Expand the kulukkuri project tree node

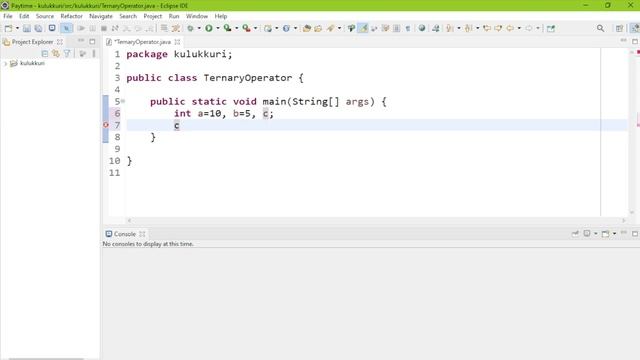pyautogui.click(x=6, y=63)
